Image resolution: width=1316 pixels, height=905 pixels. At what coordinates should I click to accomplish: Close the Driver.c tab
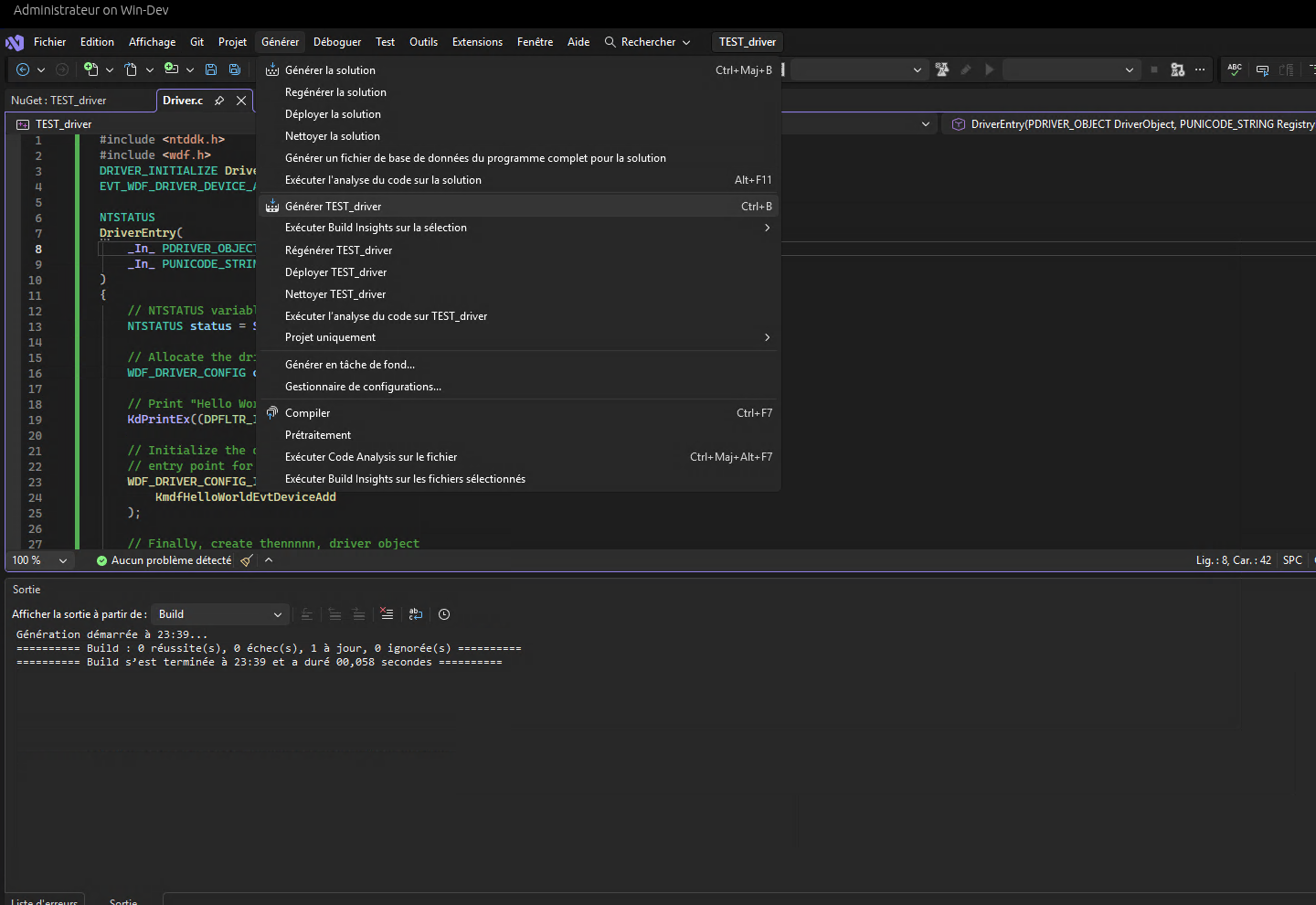[241, 101]
